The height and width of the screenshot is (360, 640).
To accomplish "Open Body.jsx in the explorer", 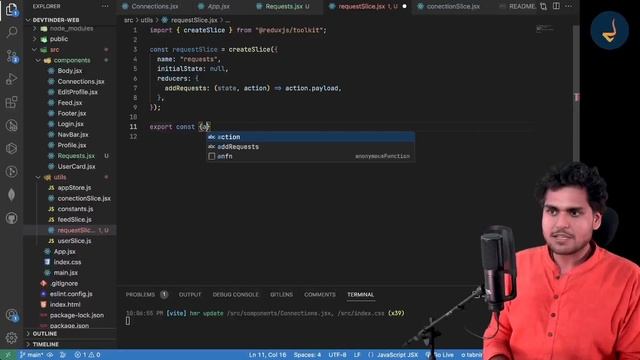I will pos(70,71).
